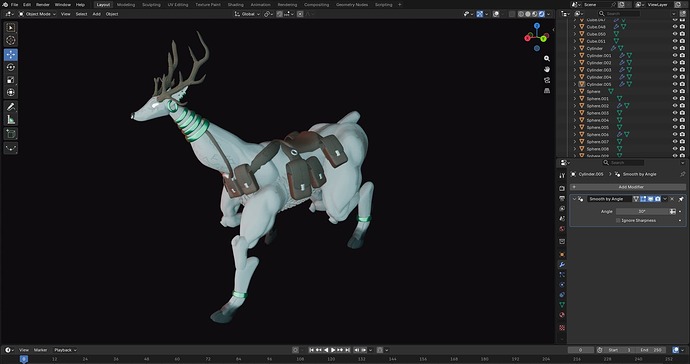Viewport: 690px width, 364px height.
Task: Select the Measure tool
Action: [11, 119]
